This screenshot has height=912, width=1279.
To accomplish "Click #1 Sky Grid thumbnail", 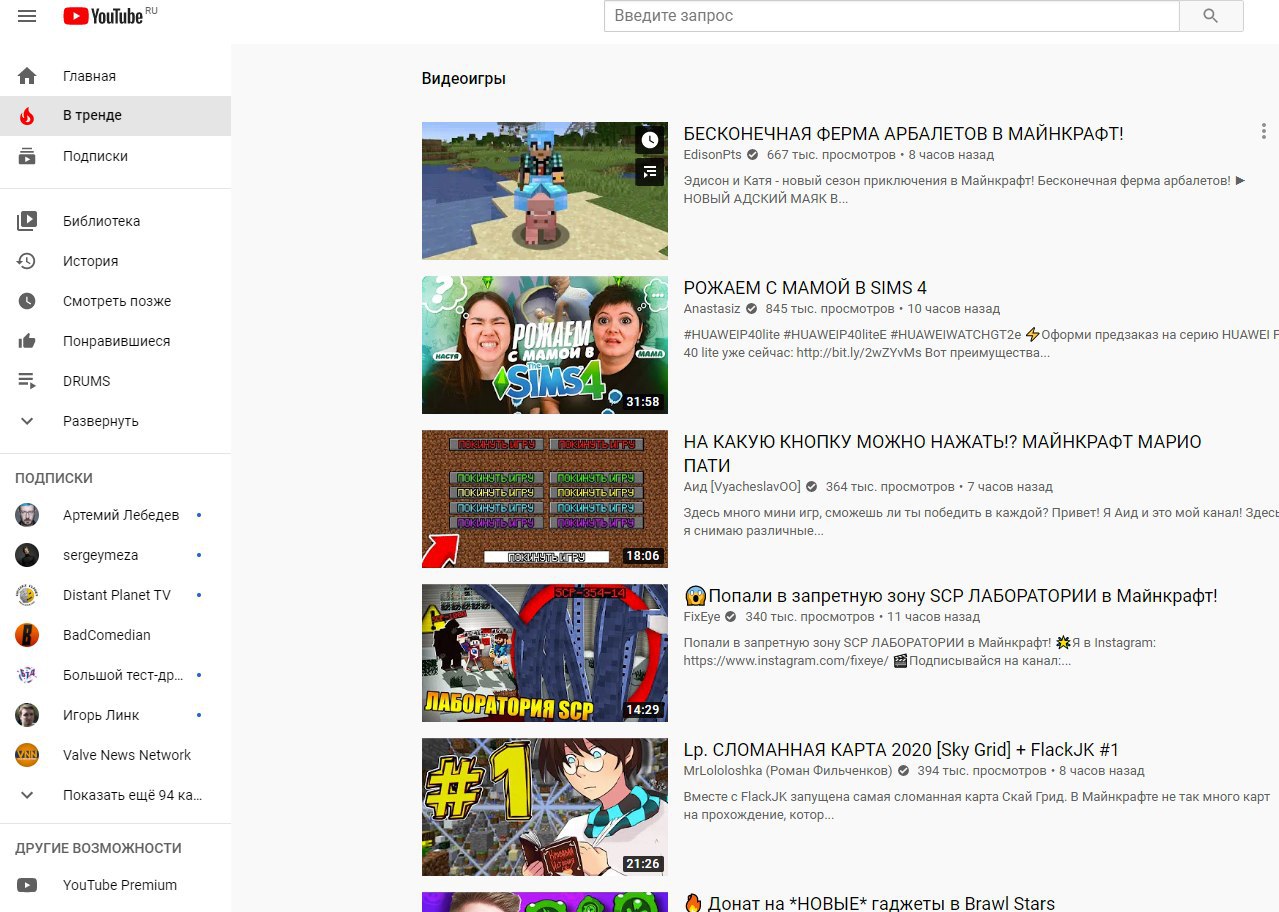I will pos(545,807).
